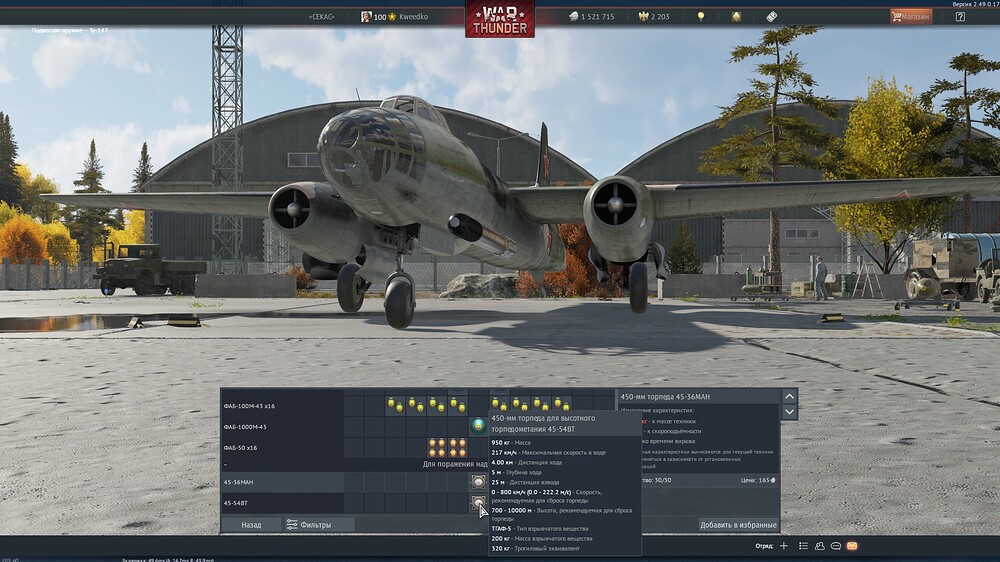Image resolution: width=1000 pixels, height=562 pixels.
Task: Click the Silver Lions balance 1 521 715
Action: (x=591, y=17)
